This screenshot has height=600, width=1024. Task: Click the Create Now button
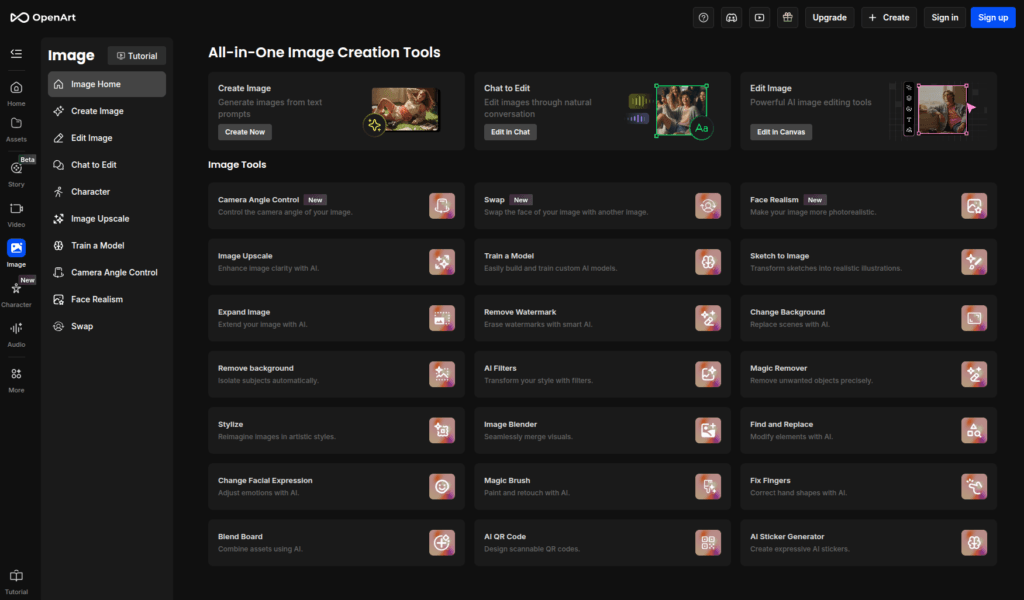point(245,132)
